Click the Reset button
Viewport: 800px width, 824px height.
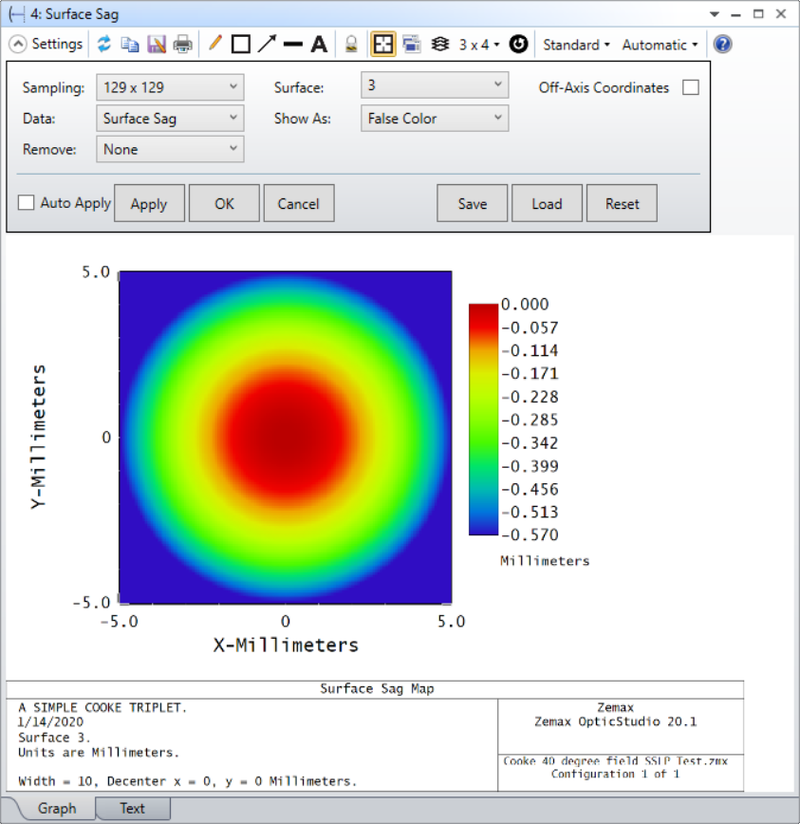pos(621,203)
